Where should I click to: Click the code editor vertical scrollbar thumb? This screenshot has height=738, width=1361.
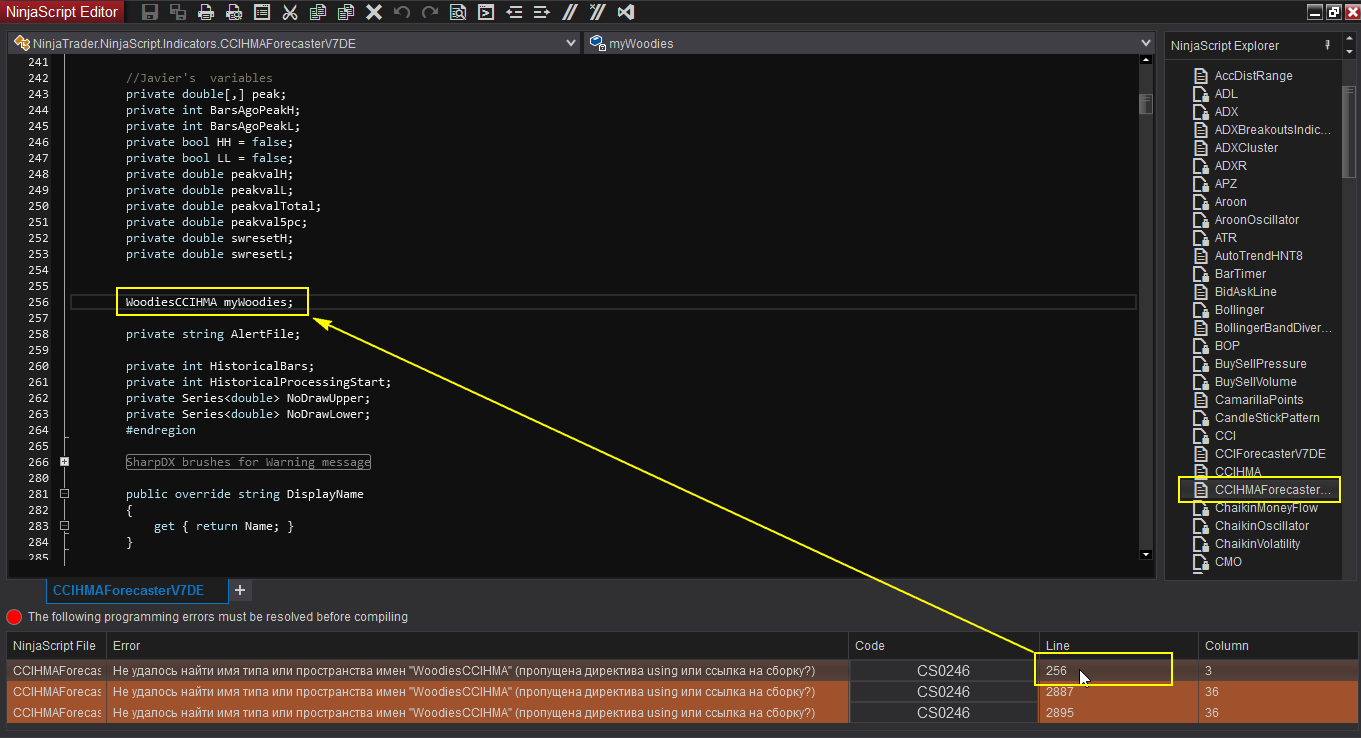pyautogui.click(x=1146, y=105)
